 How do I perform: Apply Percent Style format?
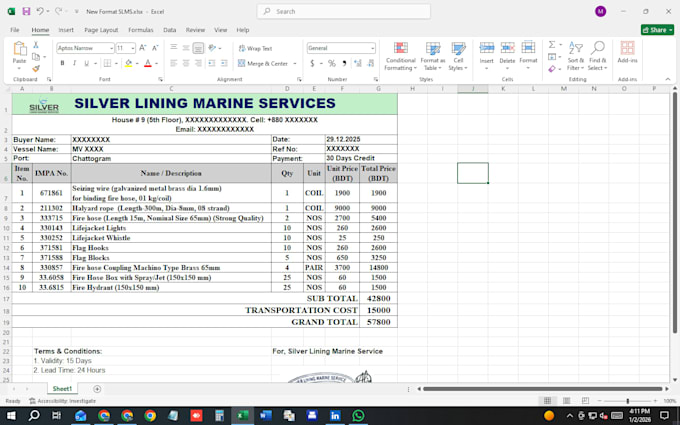(x=332, y=63)
